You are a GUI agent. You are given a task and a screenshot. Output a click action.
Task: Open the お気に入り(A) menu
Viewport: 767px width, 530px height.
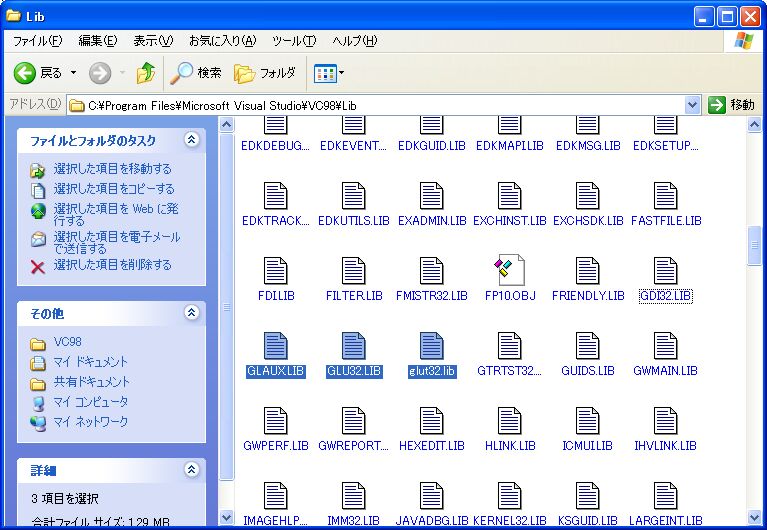click(x=223, y=41)
